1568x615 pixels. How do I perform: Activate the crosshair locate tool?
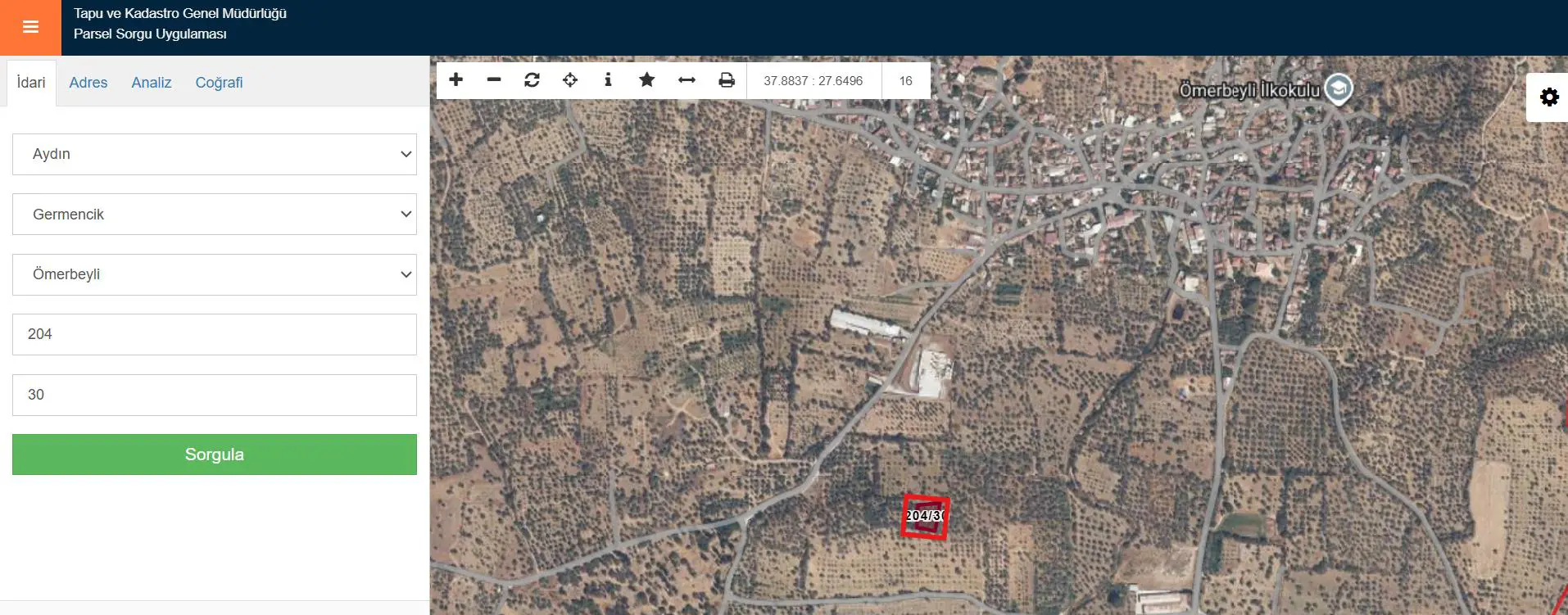tap(570, 79)
